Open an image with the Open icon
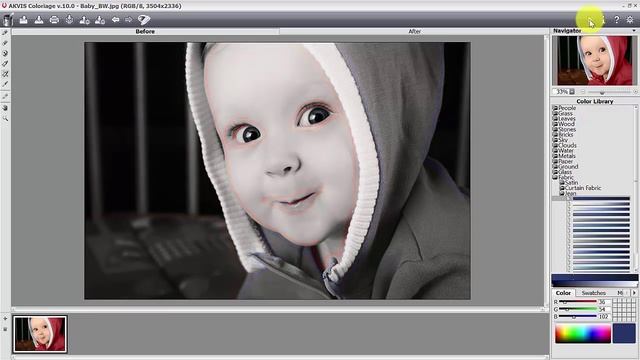 point(24,20)
